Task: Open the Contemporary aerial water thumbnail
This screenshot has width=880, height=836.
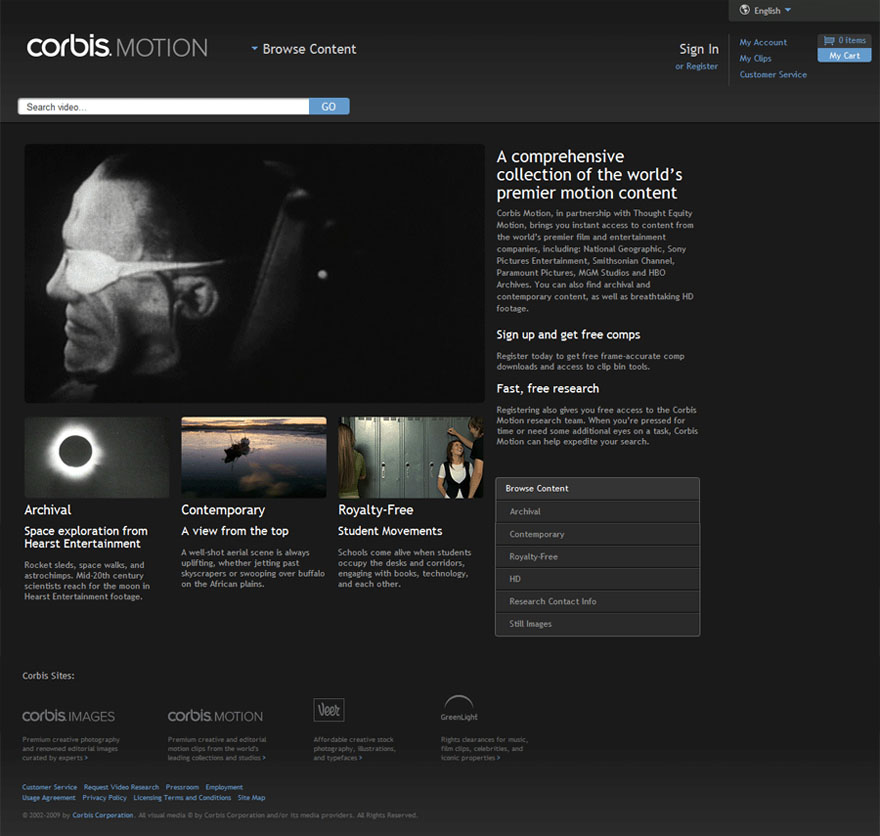Action: pyautogui.click(x=254, y=457)
